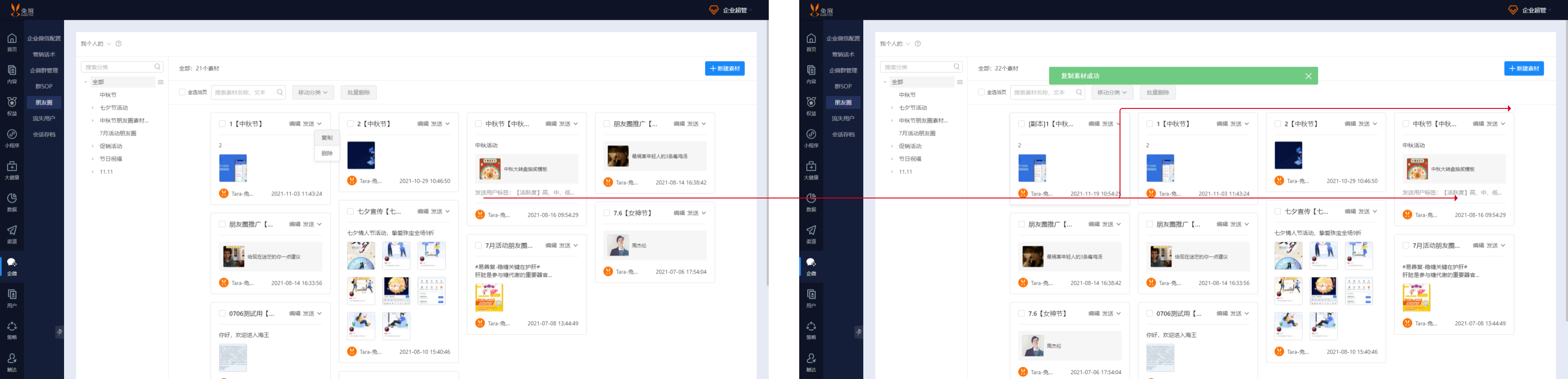Screen dimensions: 1568x379
Task: Expand 11.11 tree node in right screenshot
Action: tap(892, 172)
